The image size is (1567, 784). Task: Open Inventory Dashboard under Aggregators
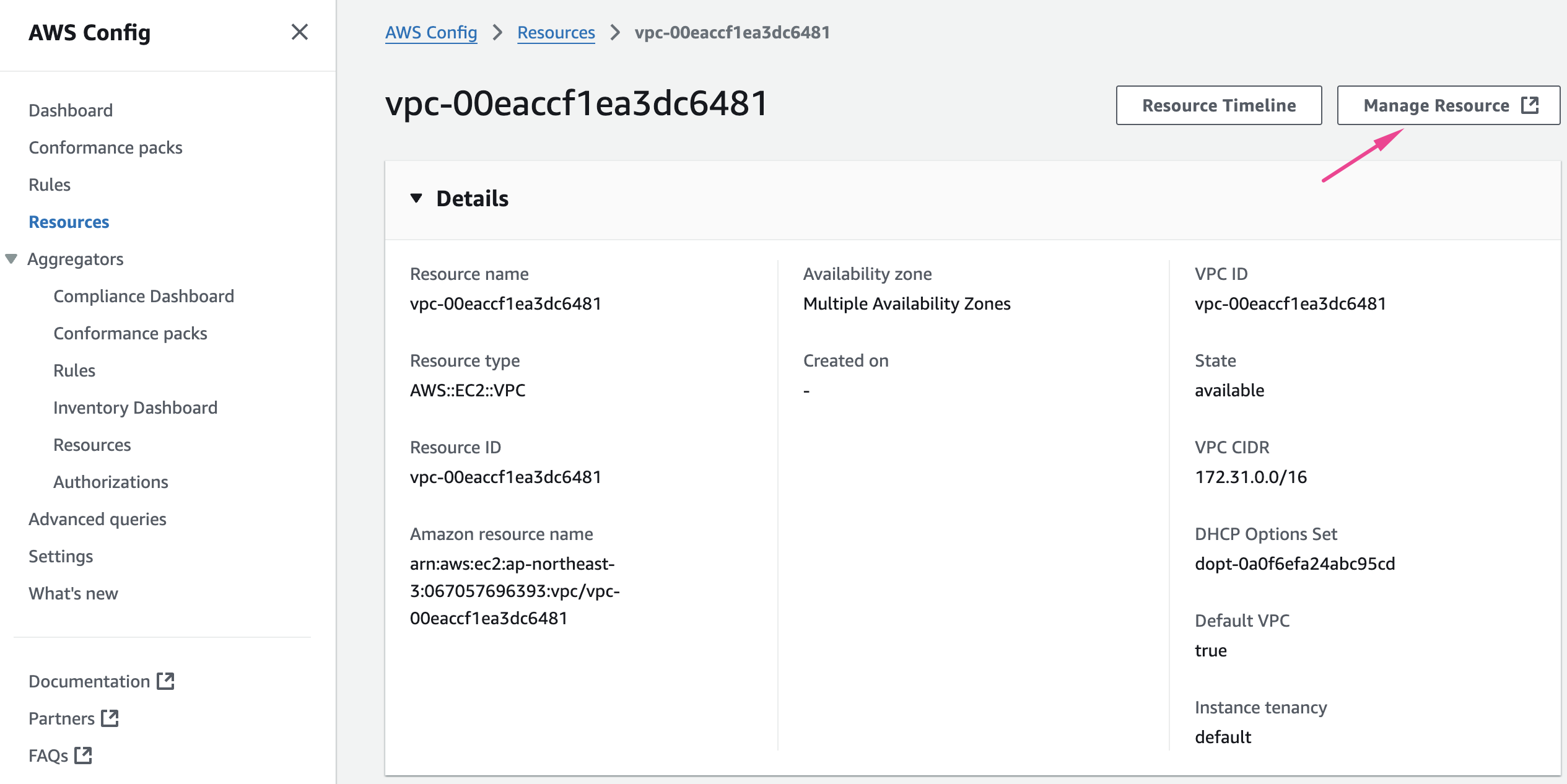(135, 407)
